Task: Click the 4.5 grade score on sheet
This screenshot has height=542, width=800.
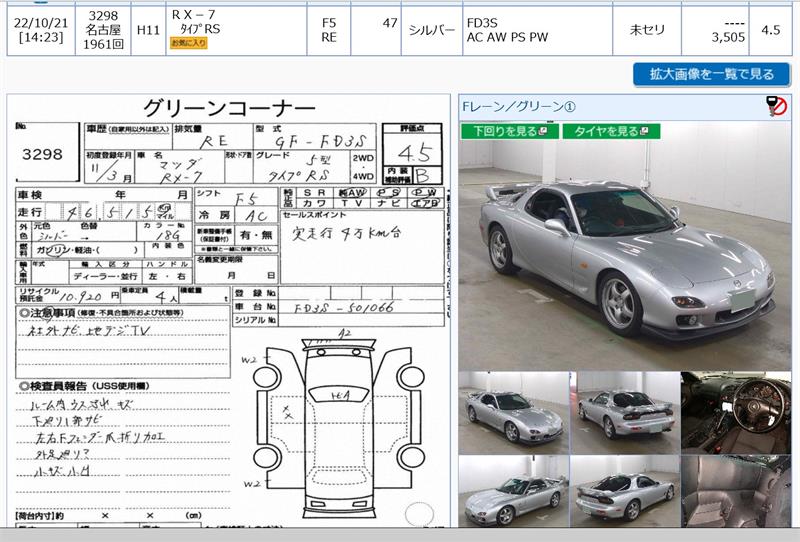Action: 414,153
